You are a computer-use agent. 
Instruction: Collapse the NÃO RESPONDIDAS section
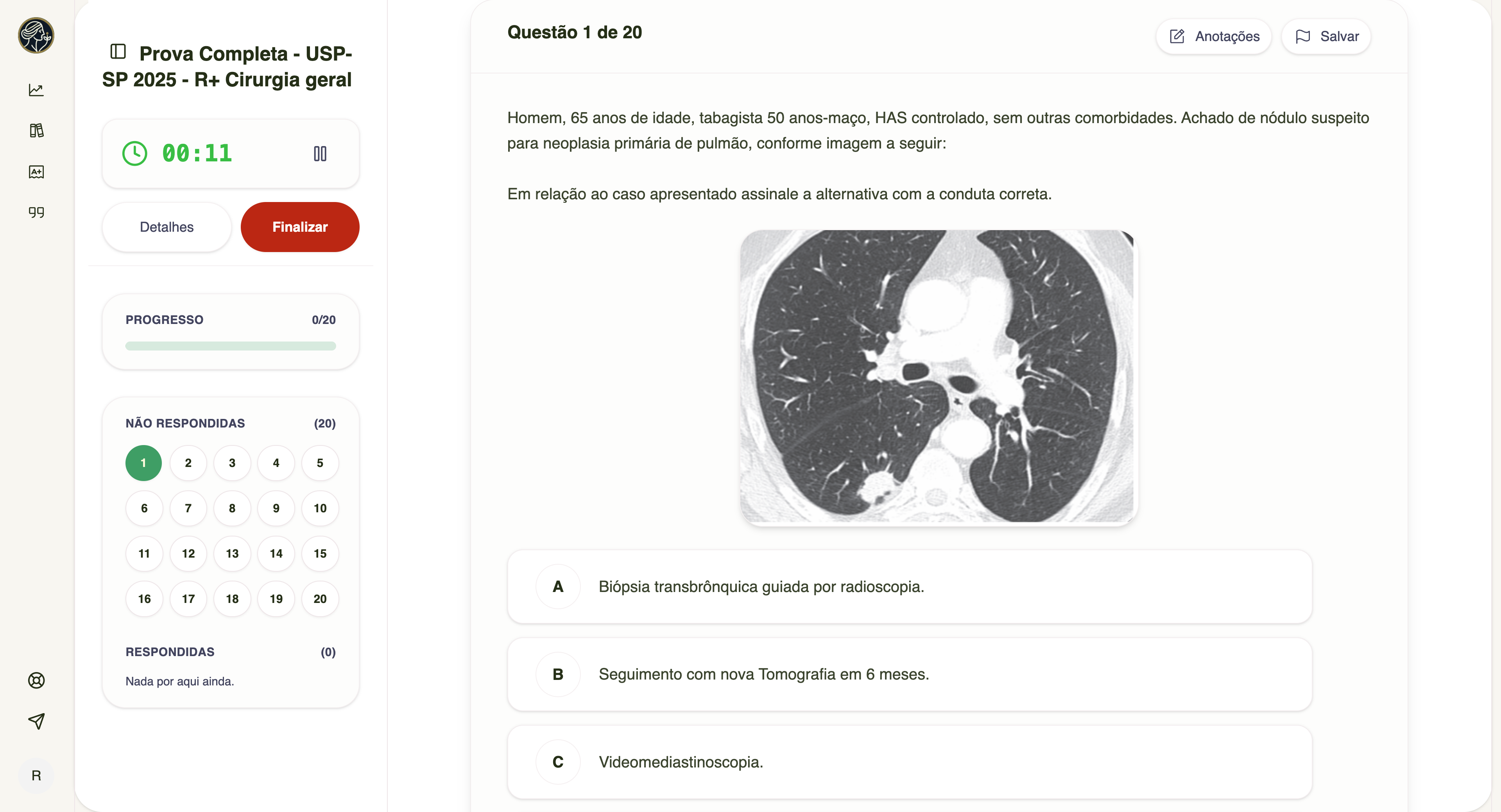pos(185,423)
